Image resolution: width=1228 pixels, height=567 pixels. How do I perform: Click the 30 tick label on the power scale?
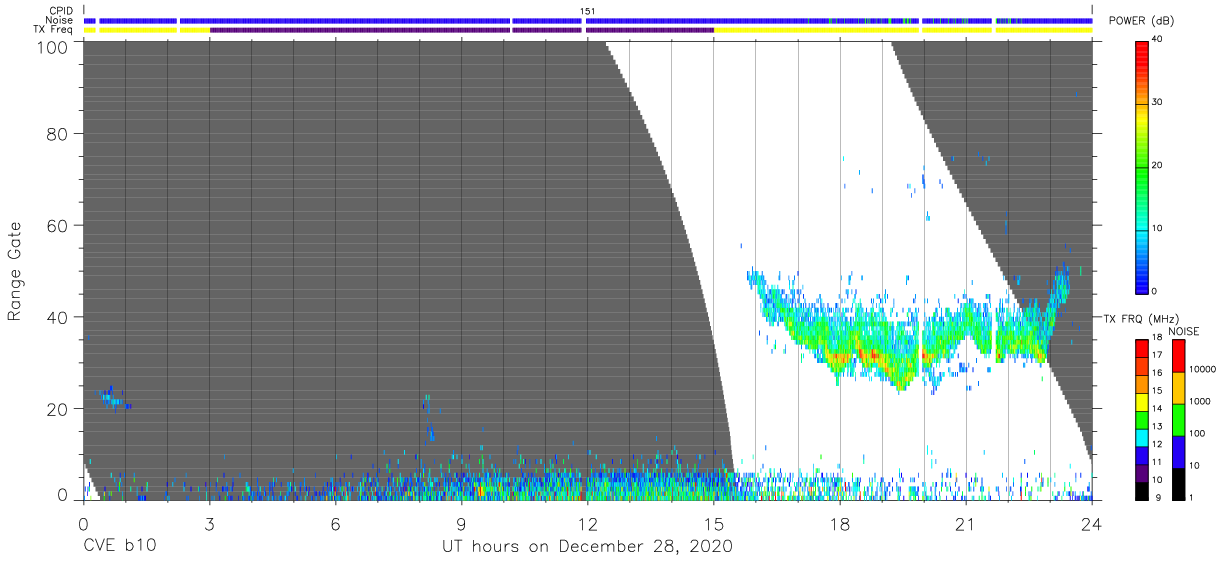click(x=1158, y=103)
